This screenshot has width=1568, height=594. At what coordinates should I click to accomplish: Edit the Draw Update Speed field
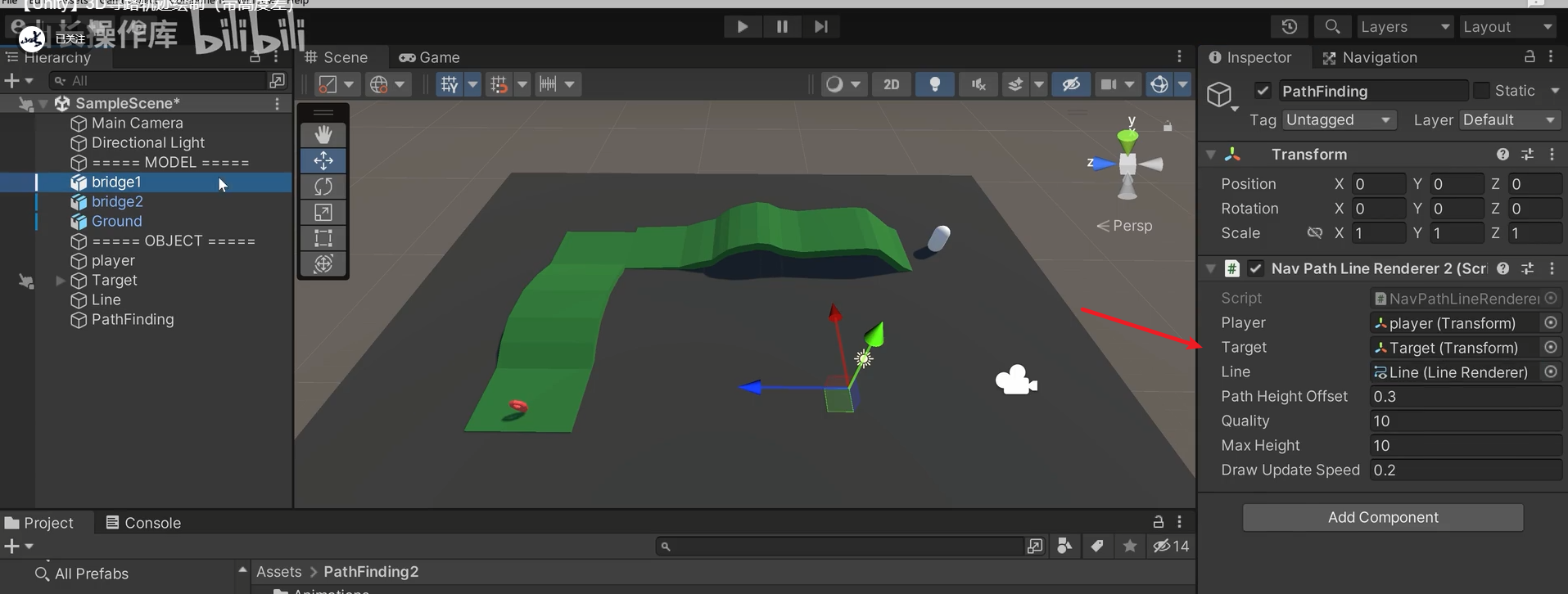click(1466, 470)
